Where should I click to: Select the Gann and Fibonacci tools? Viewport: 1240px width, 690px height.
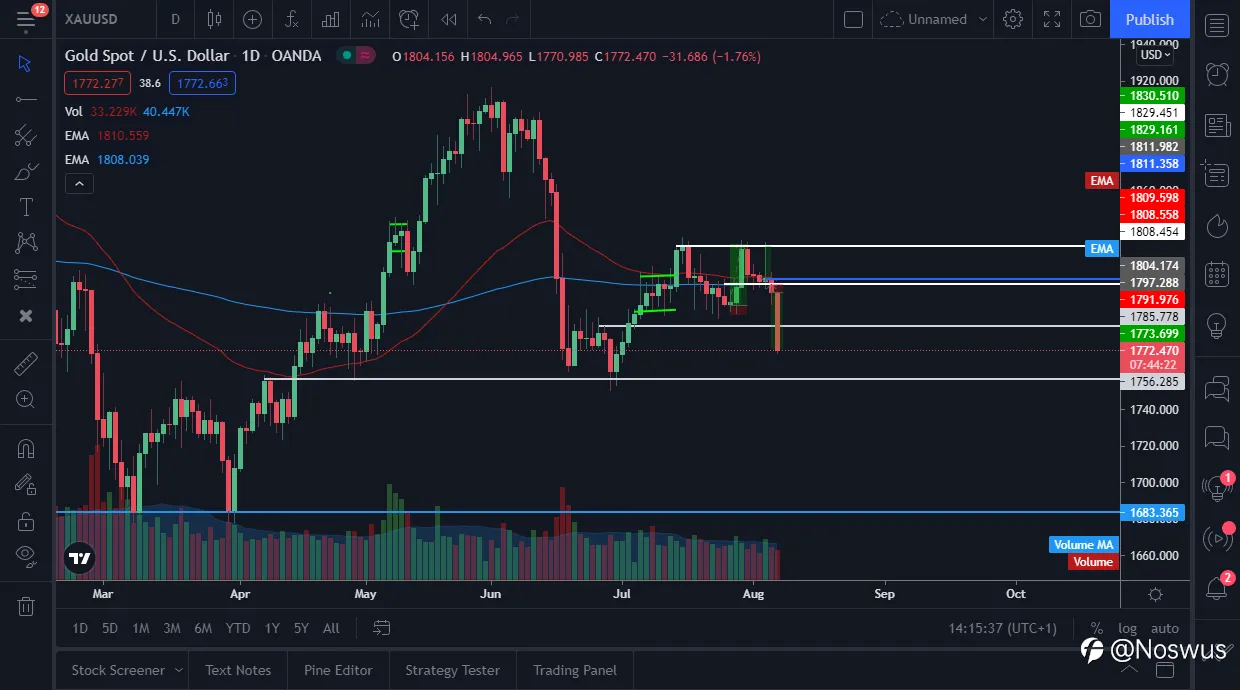pyautogui.click(x=26, y=136)
